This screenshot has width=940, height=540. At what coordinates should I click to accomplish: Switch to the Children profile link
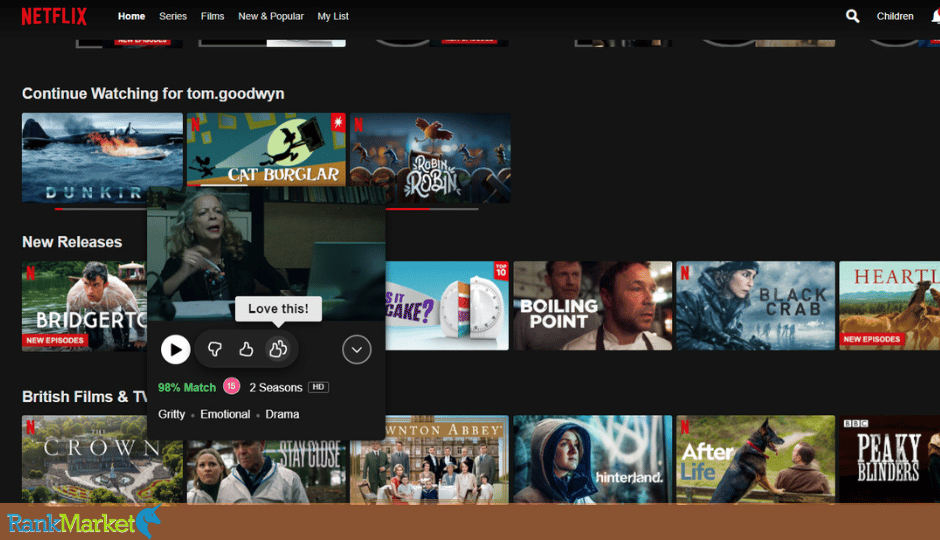pos(894,16)
